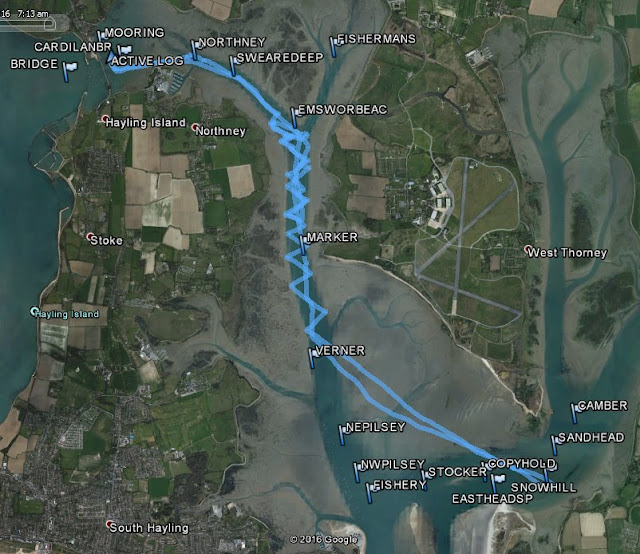Screen dimensions: 640x554
Task: Click the South Hayling place marker
Action: coord(109,524)
